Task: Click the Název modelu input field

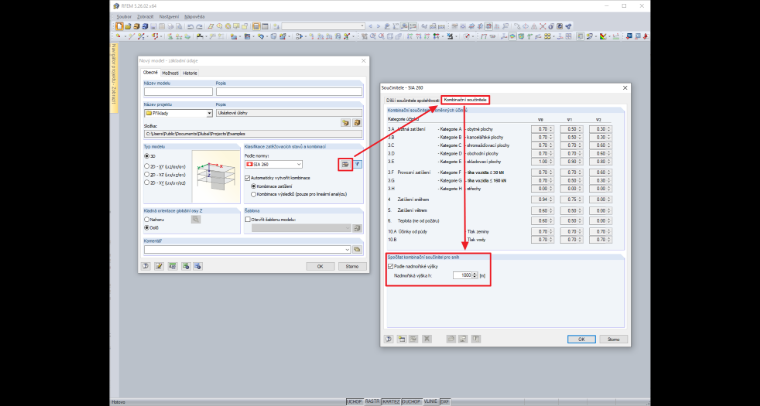Action: click(178, 92)
